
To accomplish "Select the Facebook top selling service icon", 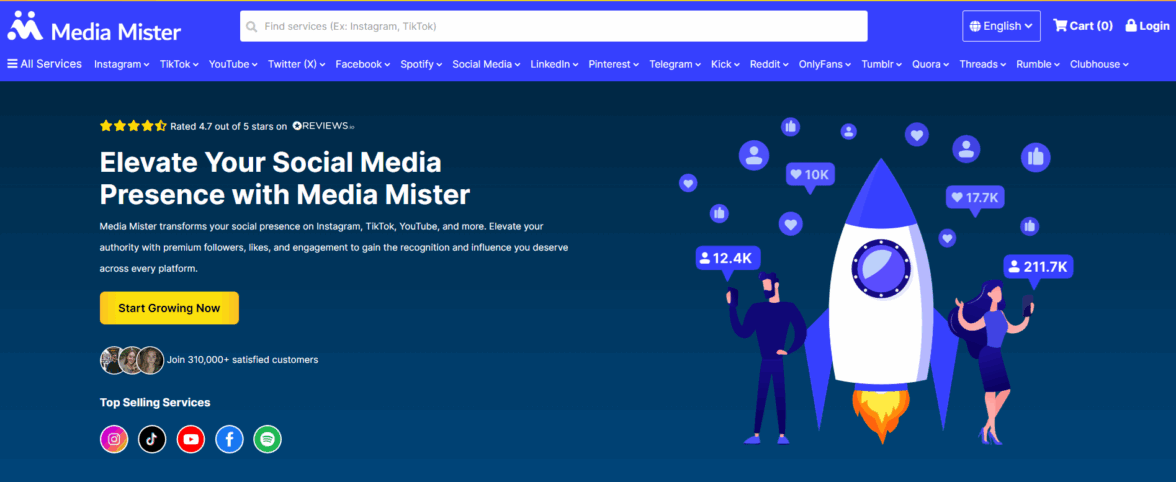I will pos(230,439).
